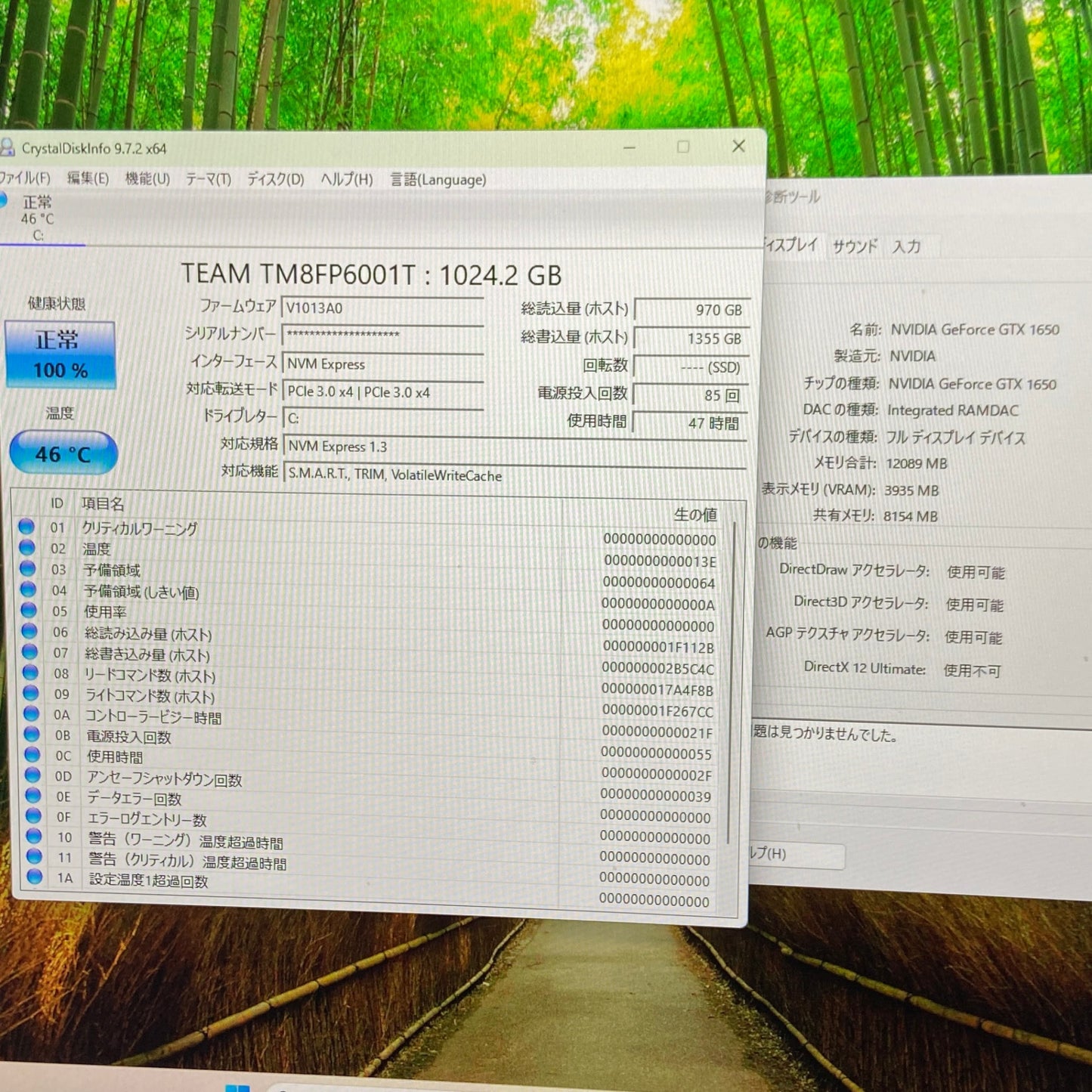1092x1092 pixels.
Task: Click raw value 000000001F112B
Action: 658,648
